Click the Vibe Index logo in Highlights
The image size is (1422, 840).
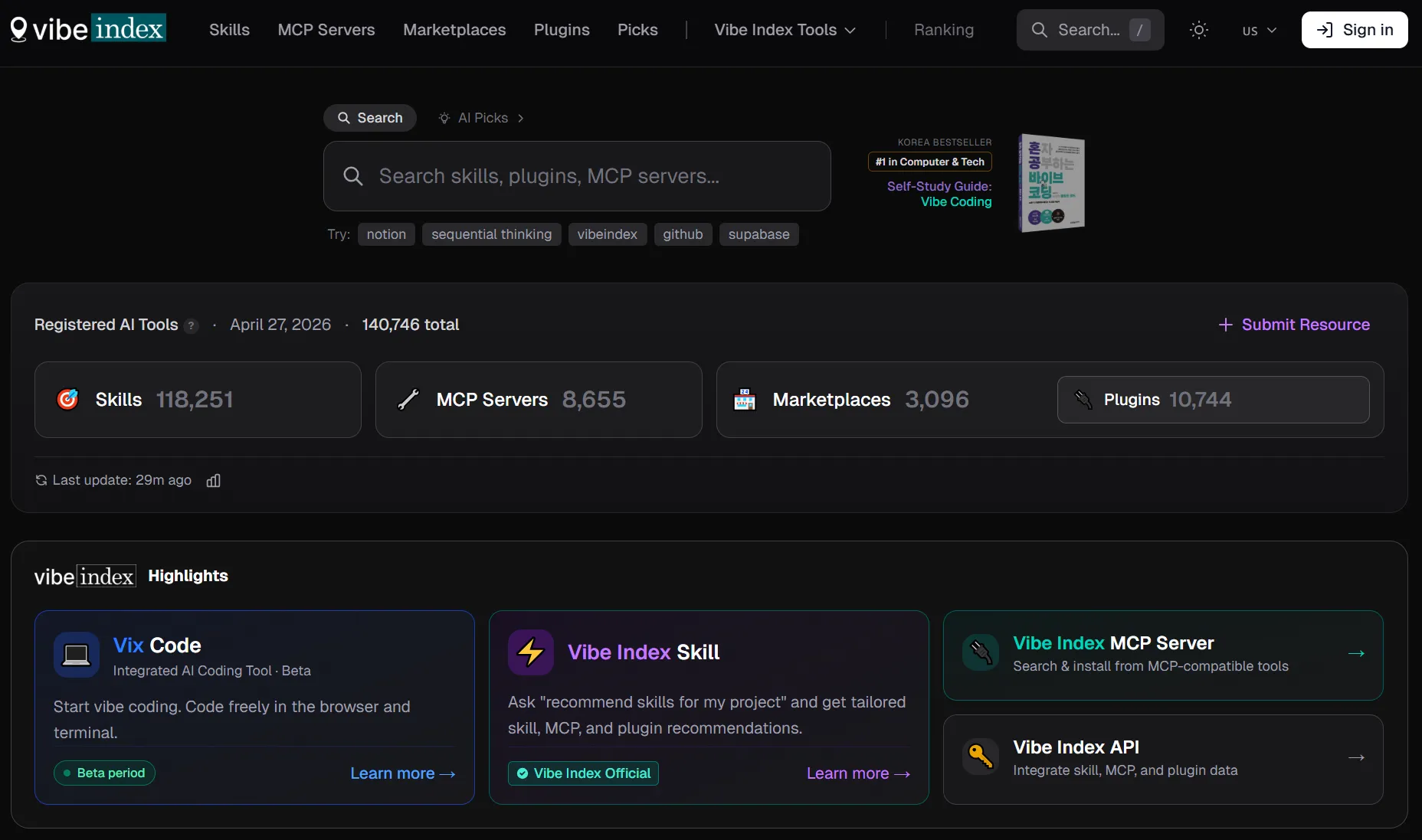pos(85,576)
